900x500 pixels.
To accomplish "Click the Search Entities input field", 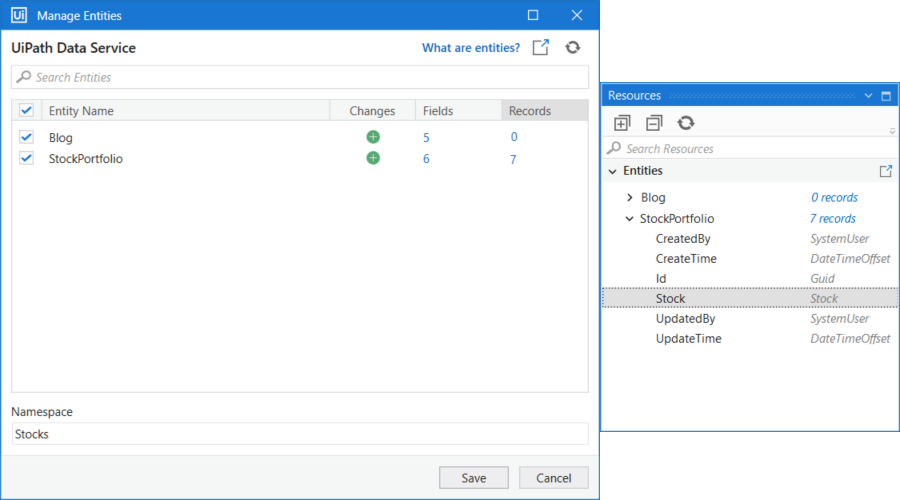I will click(300, 77).
